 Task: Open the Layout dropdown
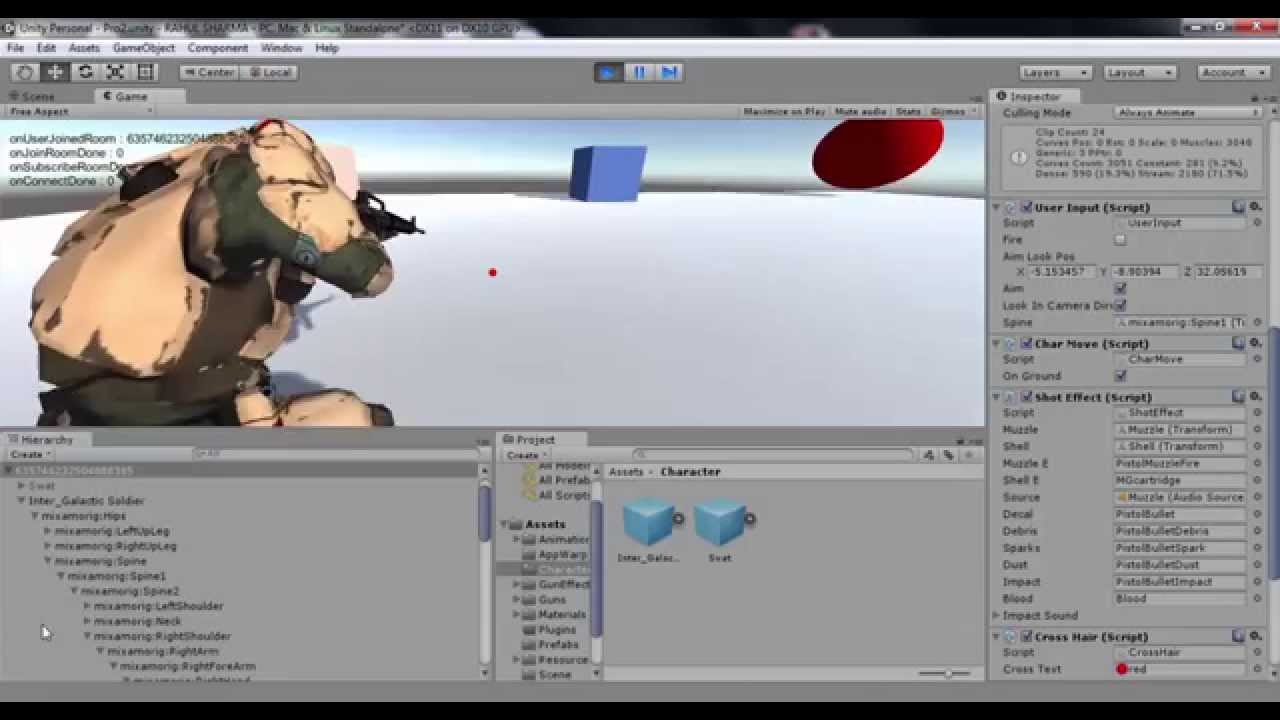[x=1140, y=72]
